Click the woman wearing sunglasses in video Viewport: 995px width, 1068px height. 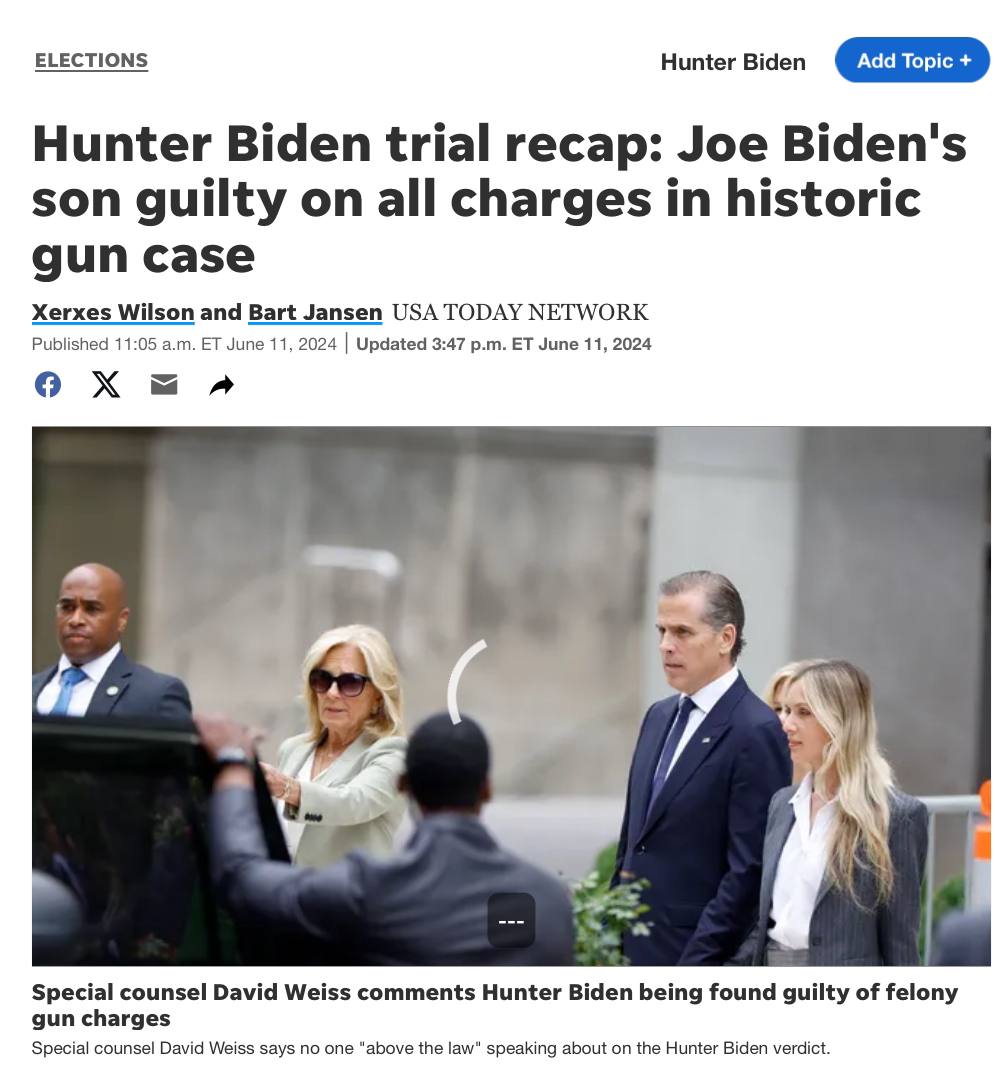(x=344, y=742)
